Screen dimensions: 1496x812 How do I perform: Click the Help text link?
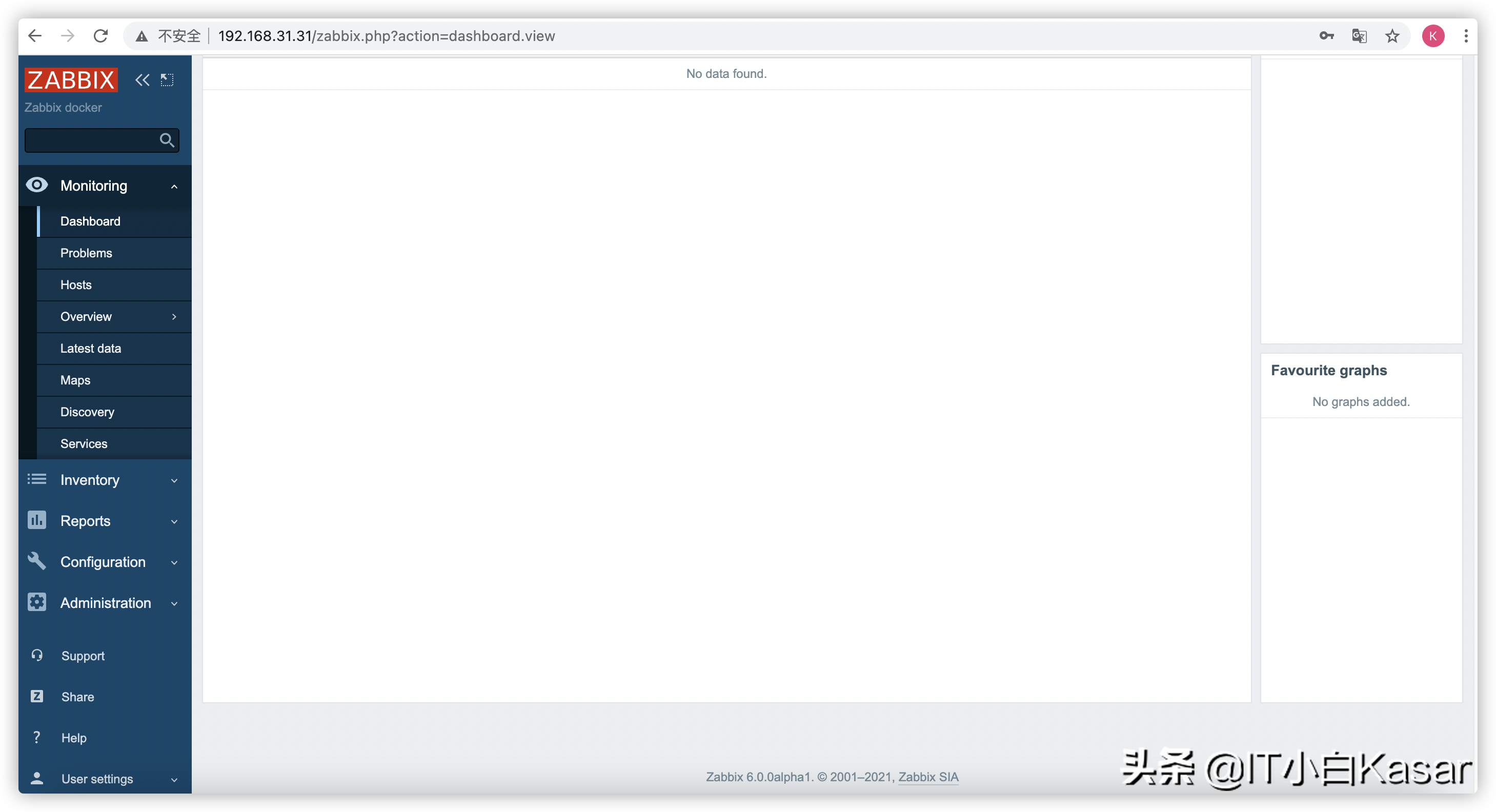73,737
